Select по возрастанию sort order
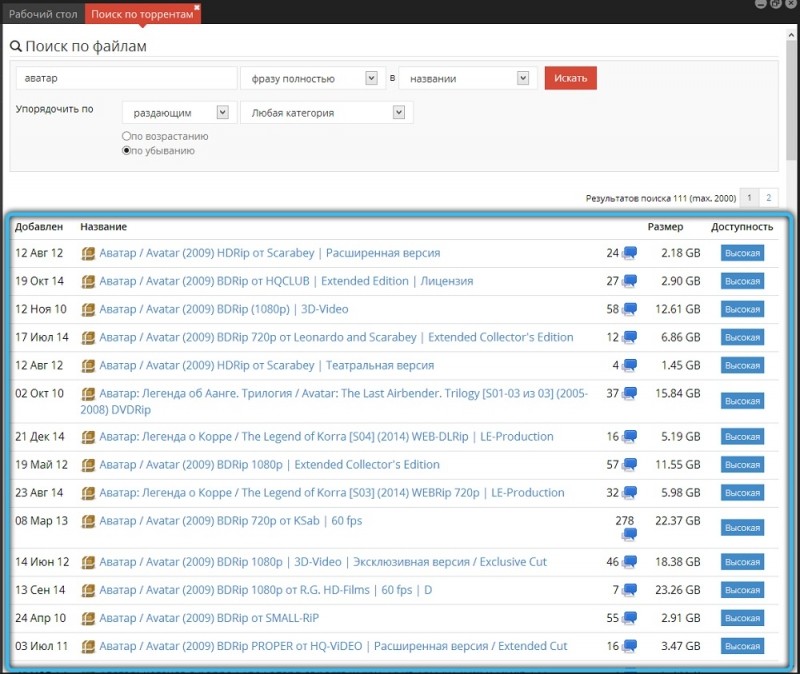Screen dimensions: 800x674 coord(126,136)
